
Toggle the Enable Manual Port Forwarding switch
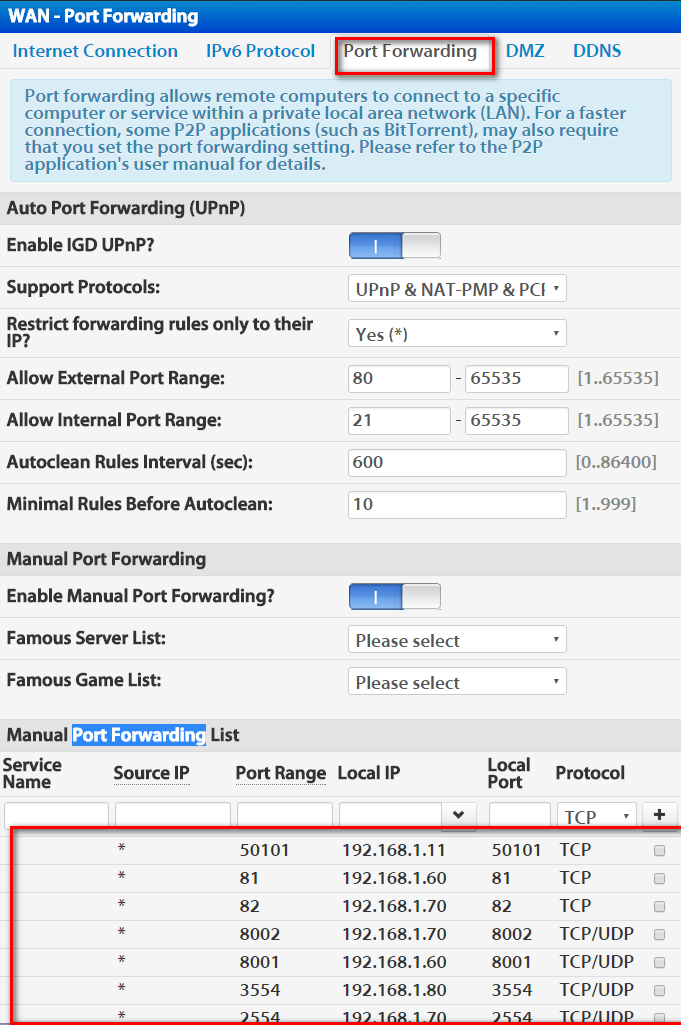[395, 596]
